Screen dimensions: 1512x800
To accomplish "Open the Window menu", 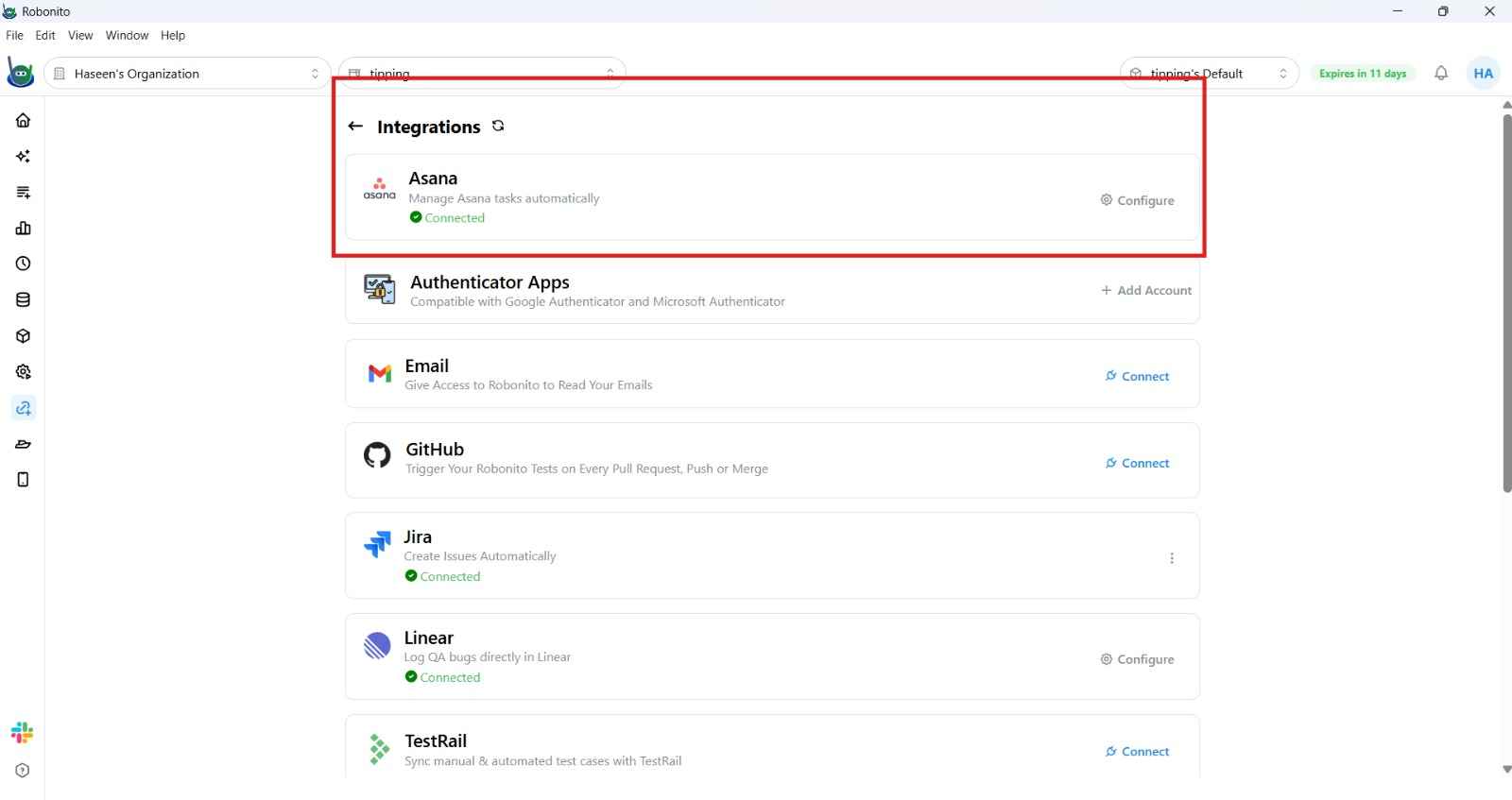I will tap(127, 35).
